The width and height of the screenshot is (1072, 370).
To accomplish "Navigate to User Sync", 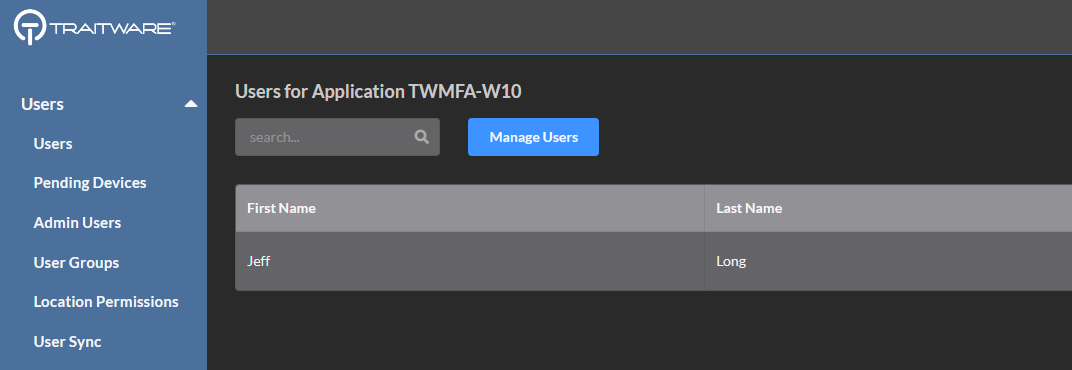I will tap(67, 341).
